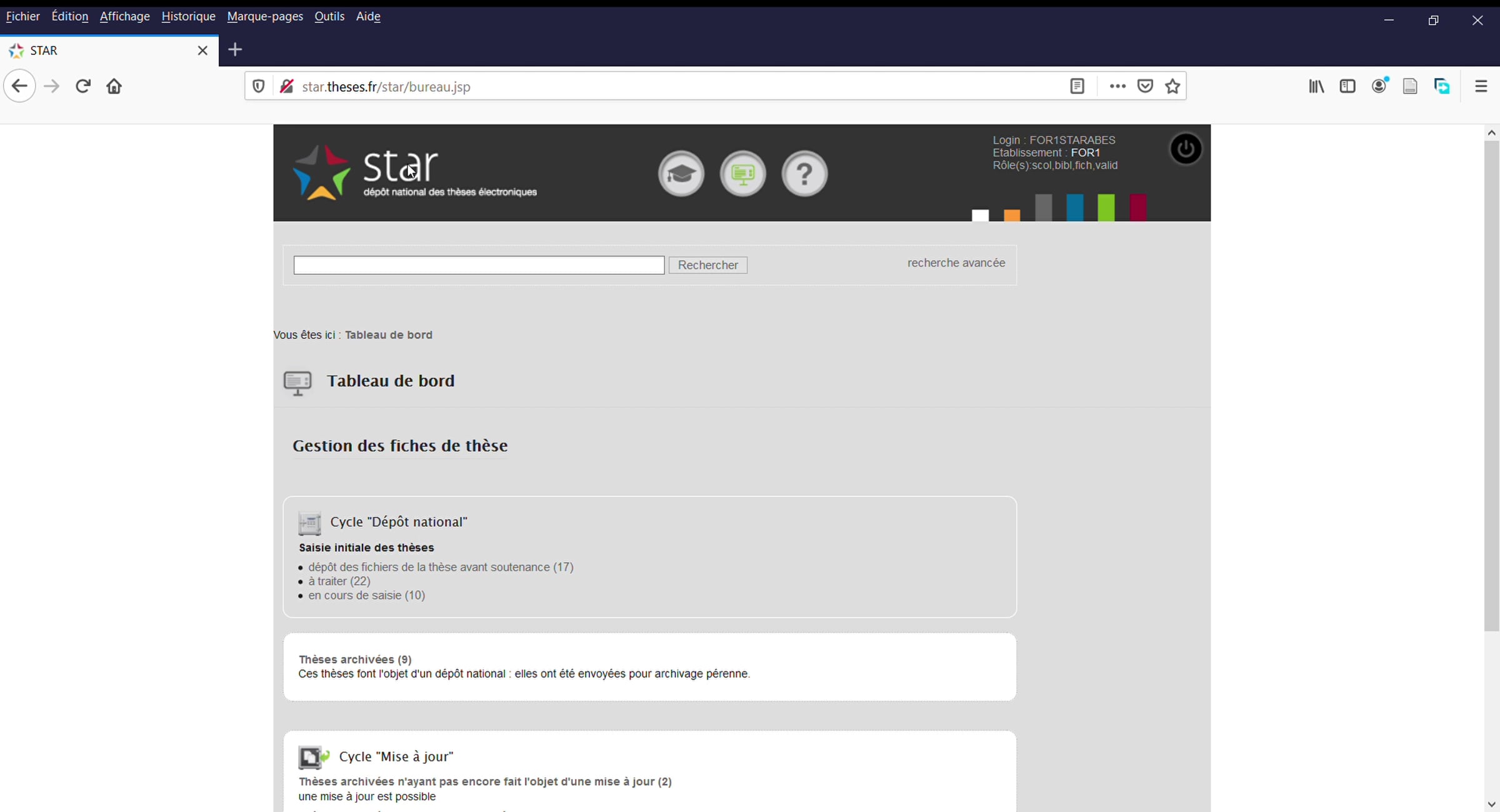The width and height of the screenshot is (1500, 812).
Task: Open the library bookshelf menu
Action: [x=1316, y=86]
